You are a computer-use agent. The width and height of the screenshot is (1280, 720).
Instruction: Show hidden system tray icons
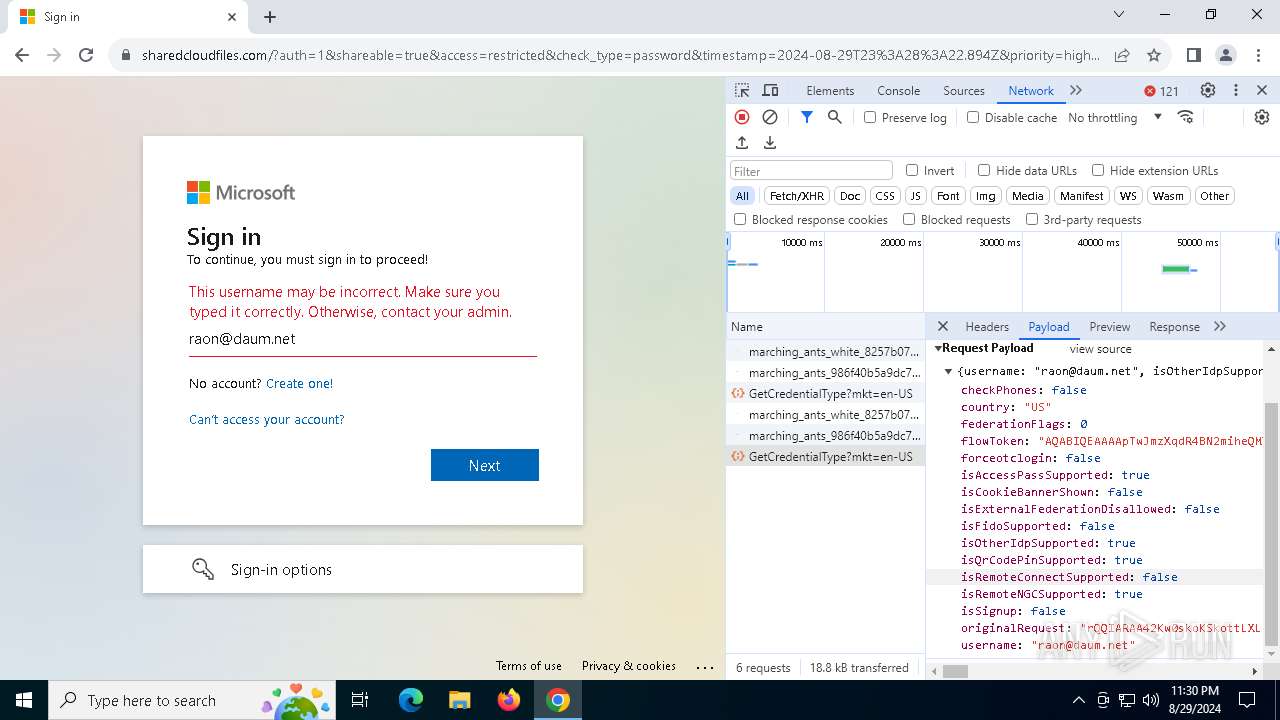click(1078, 700)
